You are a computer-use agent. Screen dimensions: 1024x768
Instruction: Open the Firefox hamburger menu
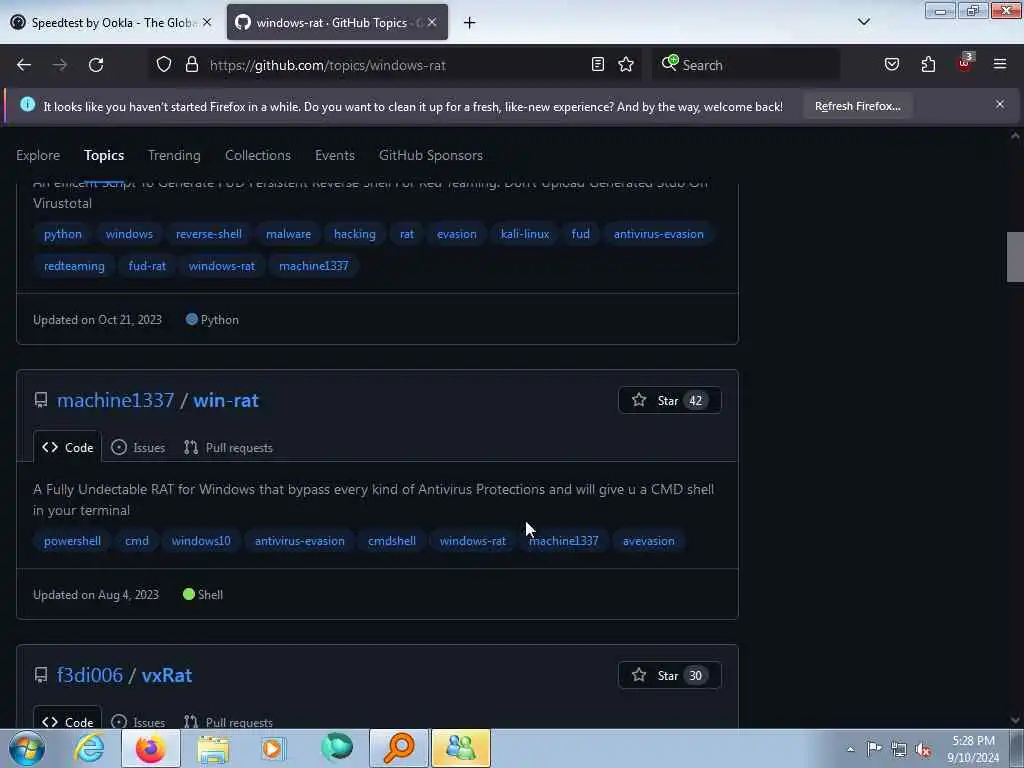(1000, 64)
